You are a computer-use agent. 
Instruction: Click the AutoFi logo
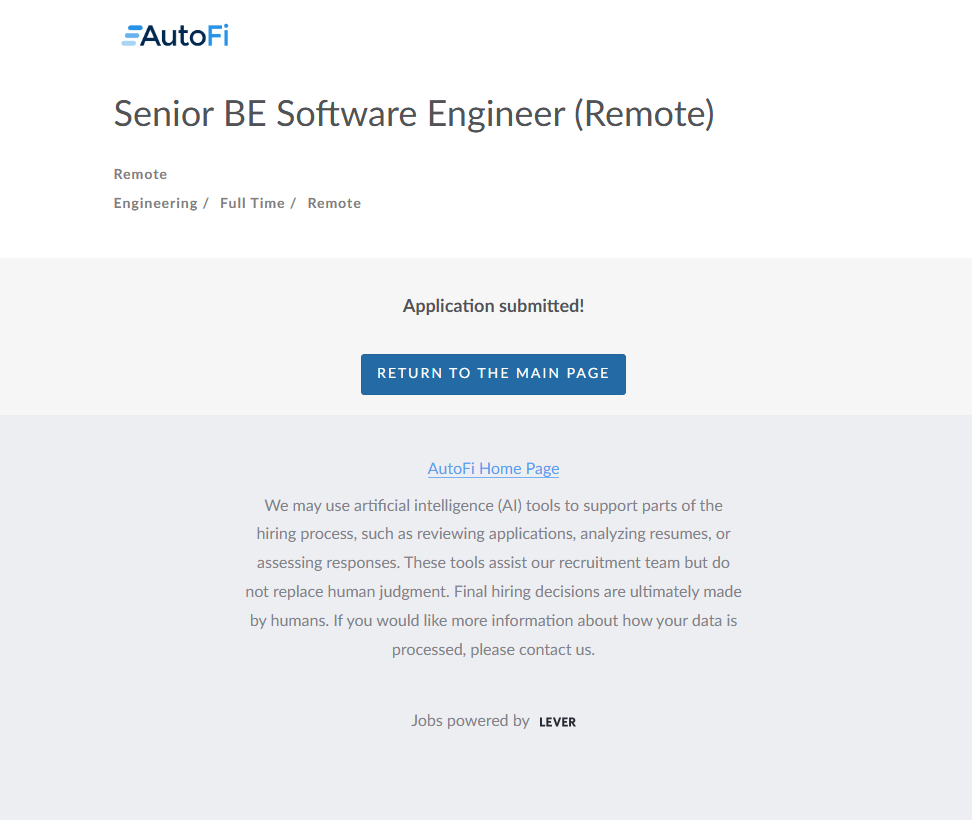click(x=176, y=37)
